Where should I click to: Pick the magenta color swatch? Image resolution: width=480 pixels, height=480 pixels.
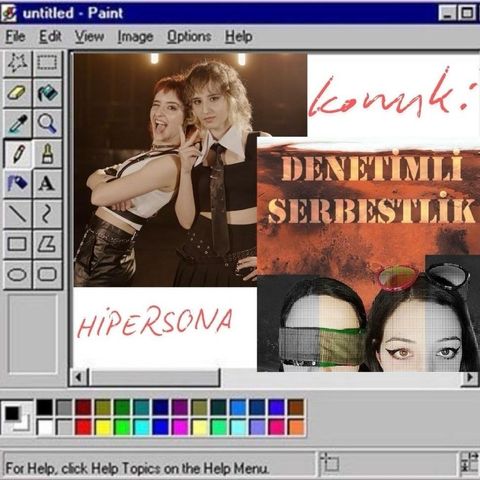(180, 427)
